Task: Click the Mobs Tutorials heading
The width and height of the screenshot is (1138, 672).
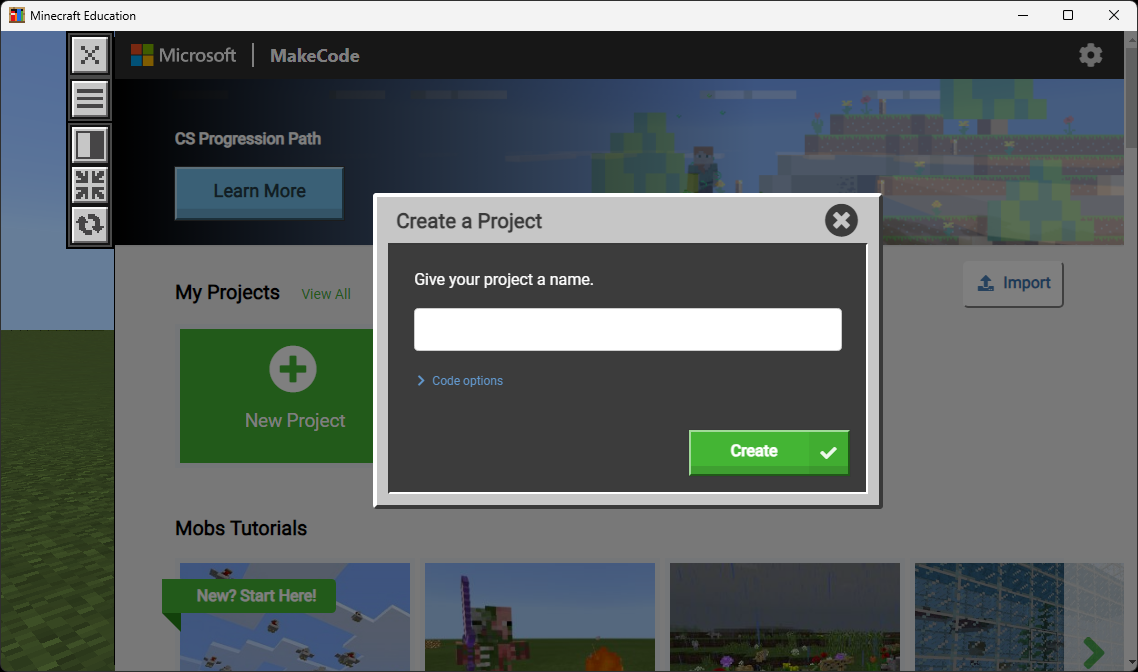Action: coord(241,528)
